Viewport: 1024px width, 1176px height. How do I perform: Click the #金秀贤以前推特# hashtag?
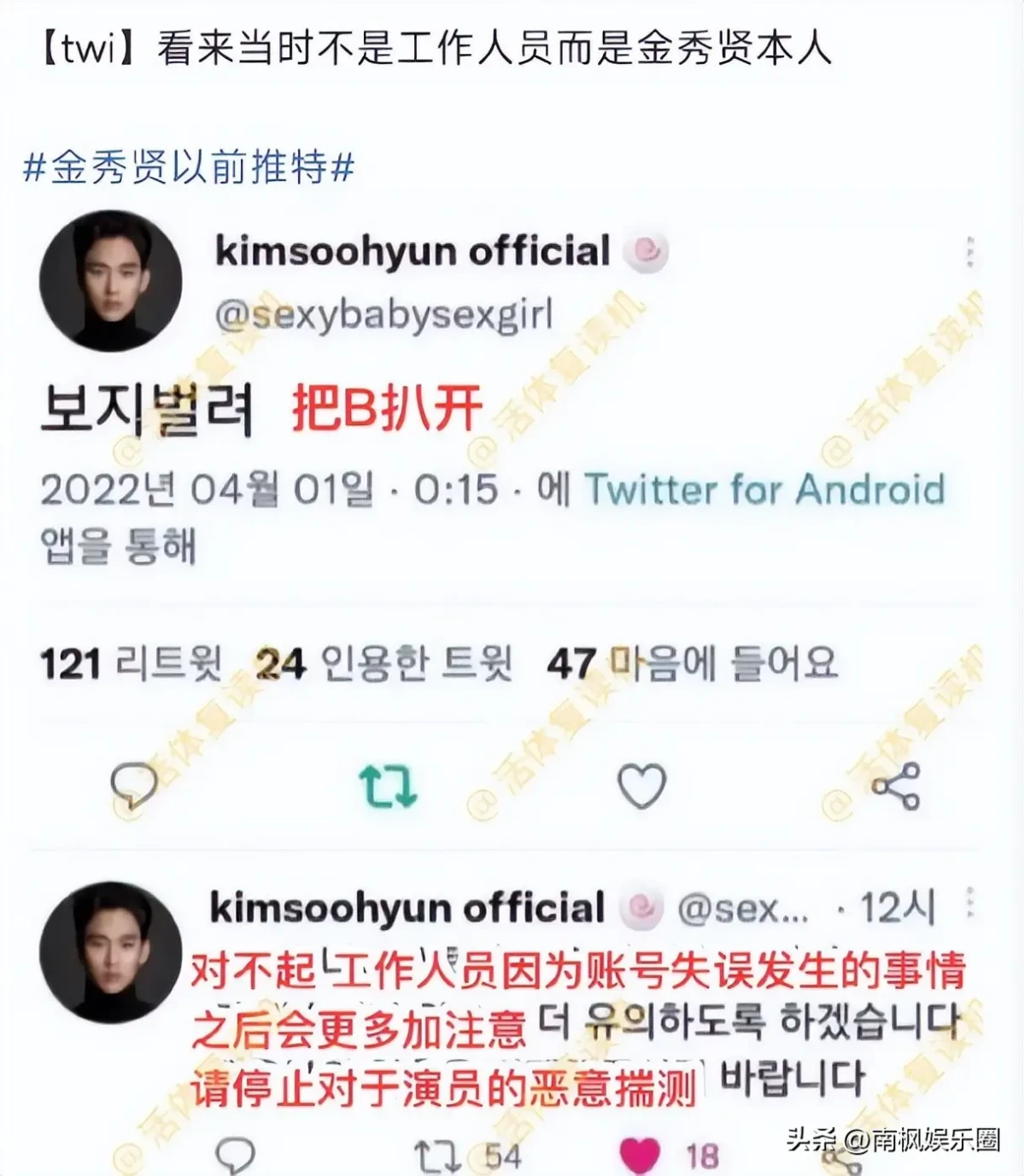point(189,166)
